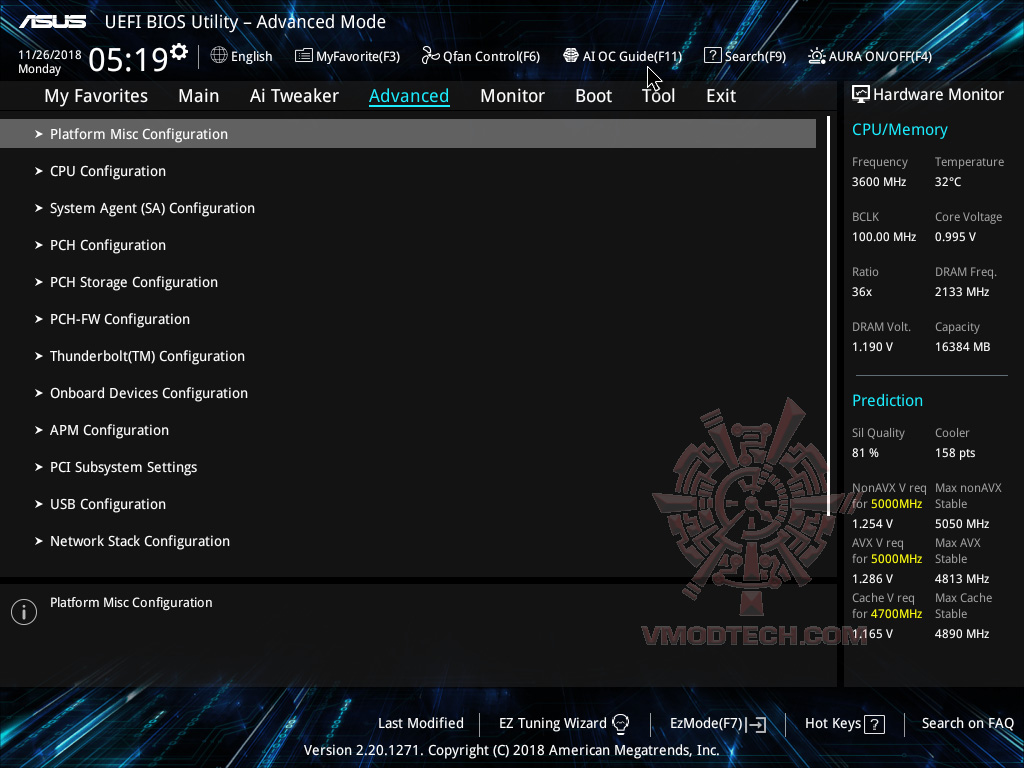1024x768 pixels.
Task: Click the Hardware Monitor screen icon
Action: pos(861,95)
